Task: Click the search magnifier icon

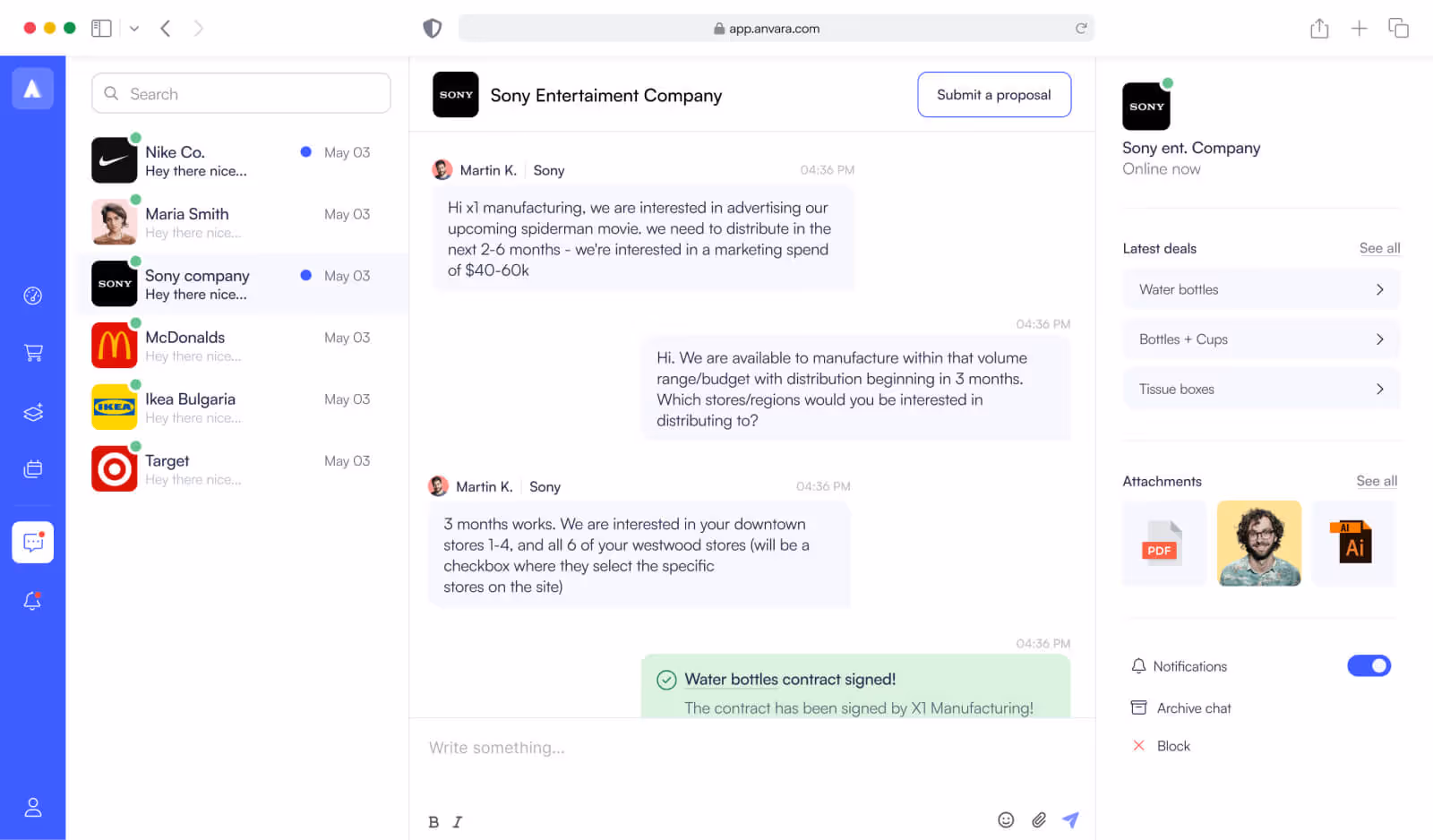Action: point(111,93)
